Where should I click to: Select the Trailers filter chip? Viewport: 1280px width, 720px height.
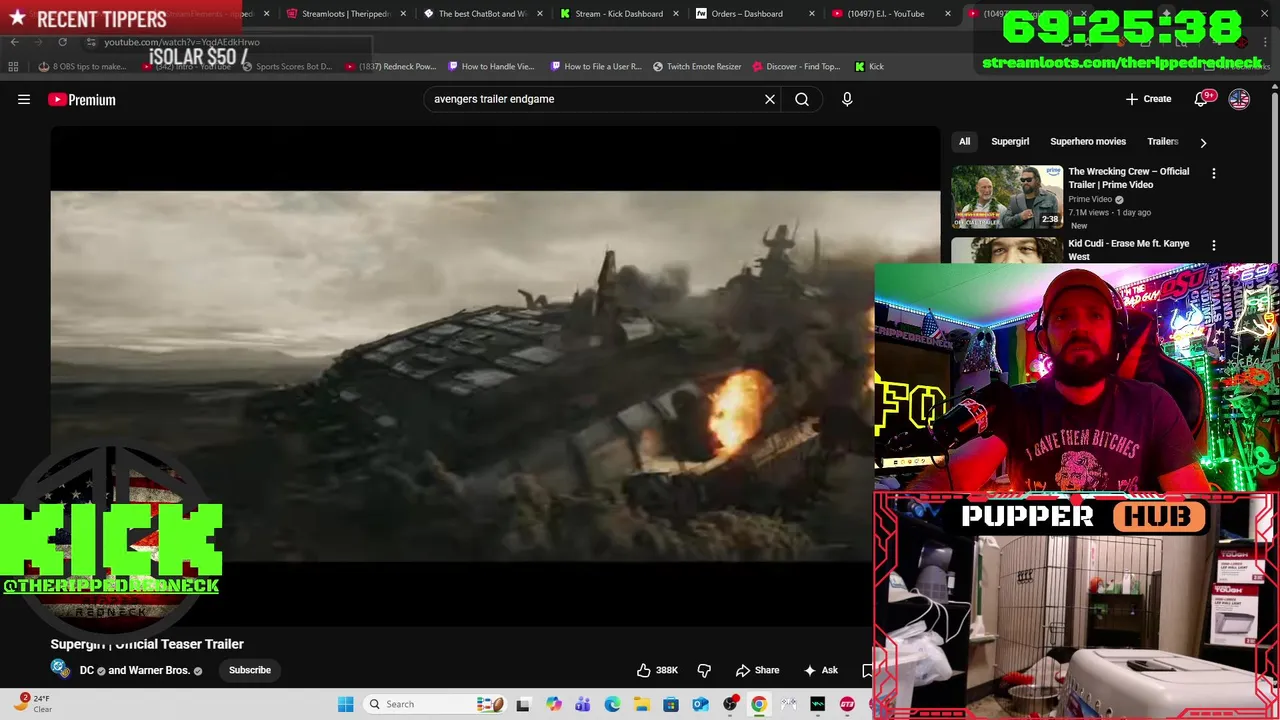[1163, 141]
